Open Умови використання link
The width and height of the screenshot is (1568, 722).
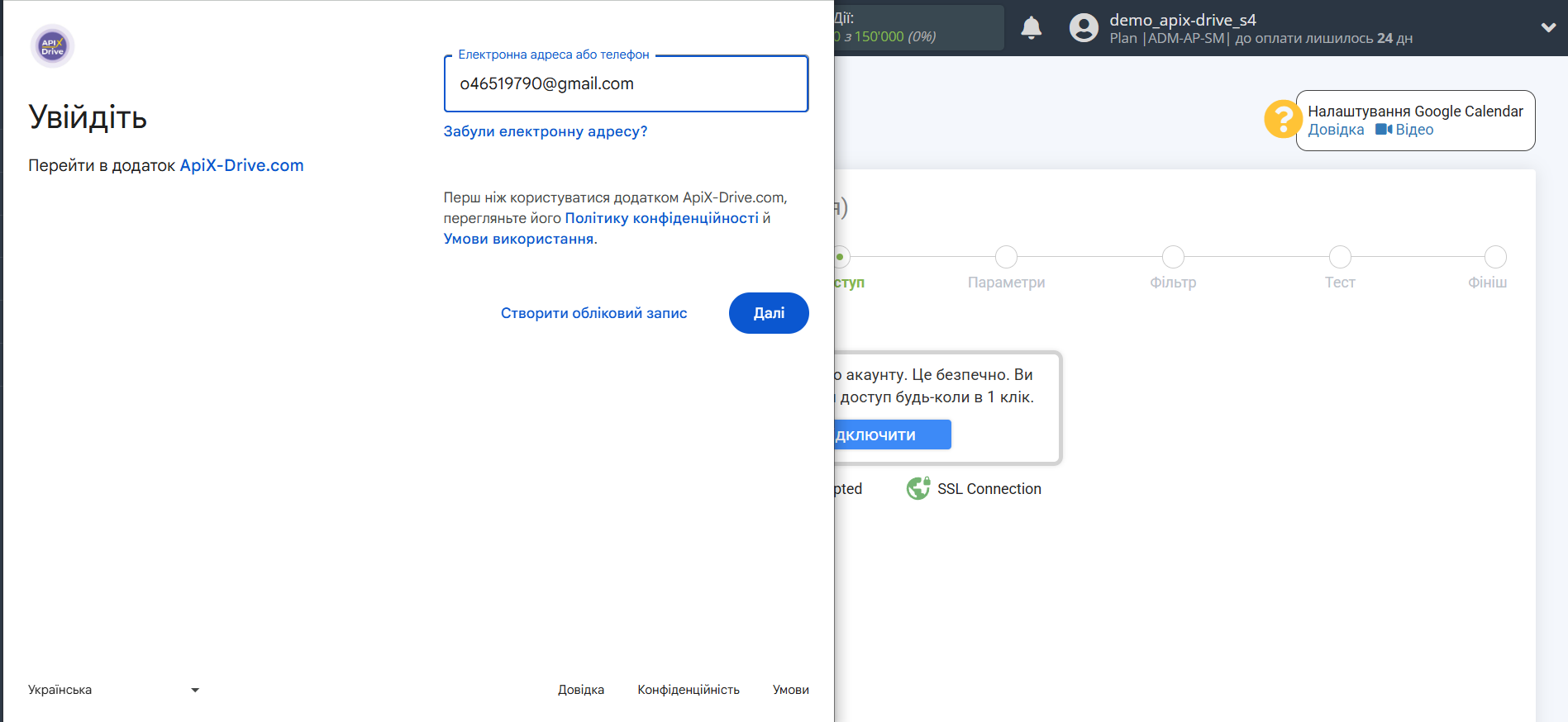[x=518, y=239]
